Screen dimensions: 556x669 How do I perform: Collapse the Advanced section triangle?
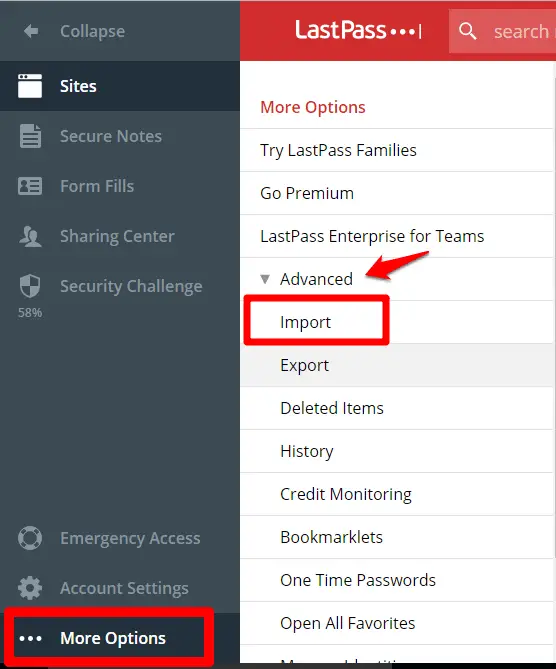coord(265,279)
